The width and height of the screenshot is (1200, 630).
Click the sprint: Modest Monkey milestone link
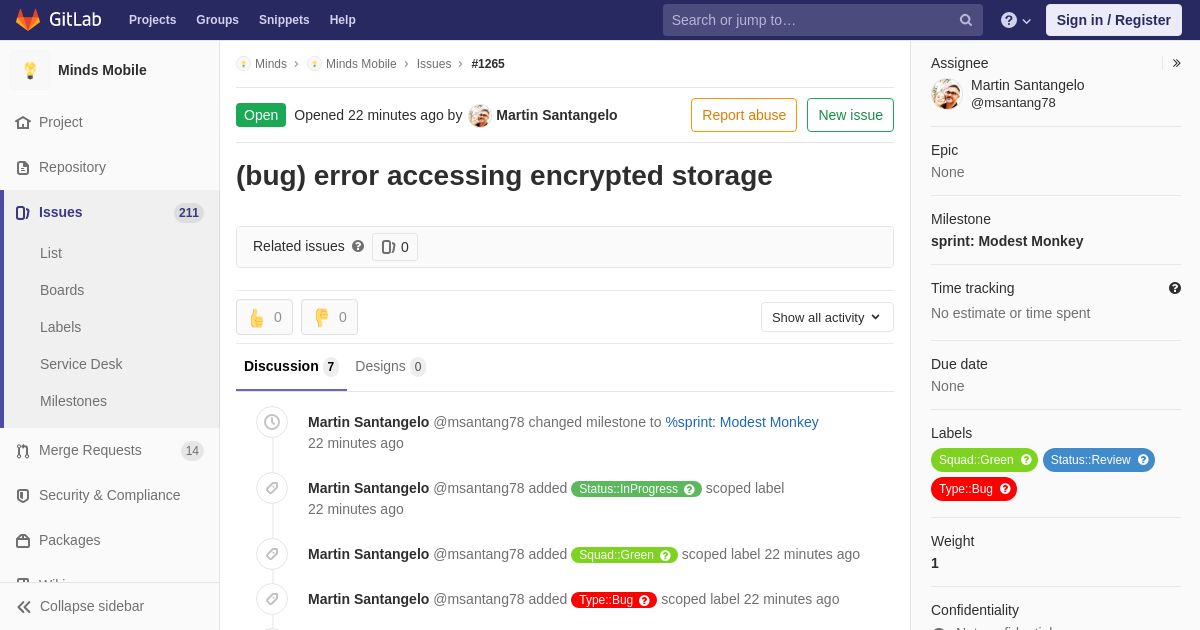[x=1007, y=241]
